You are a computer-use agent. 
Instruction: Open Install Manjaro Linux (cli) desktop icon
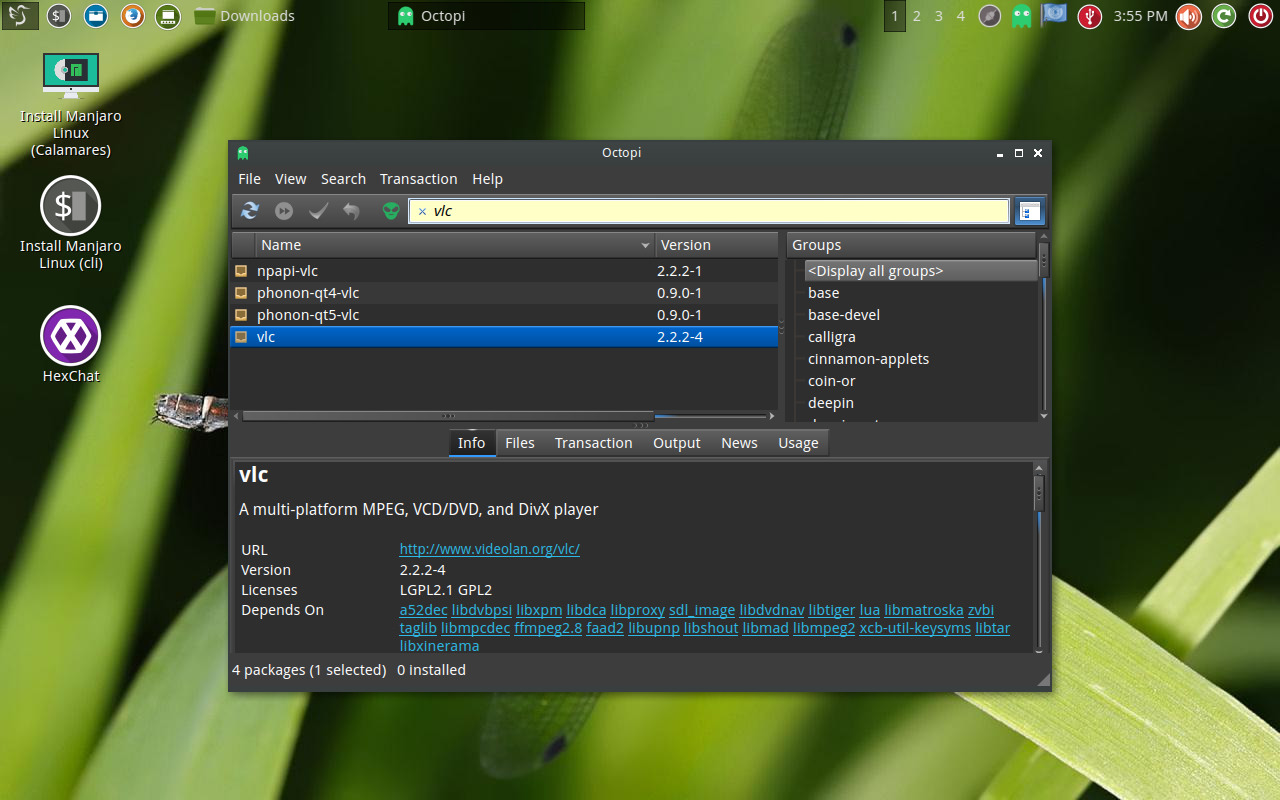(71, 224)
